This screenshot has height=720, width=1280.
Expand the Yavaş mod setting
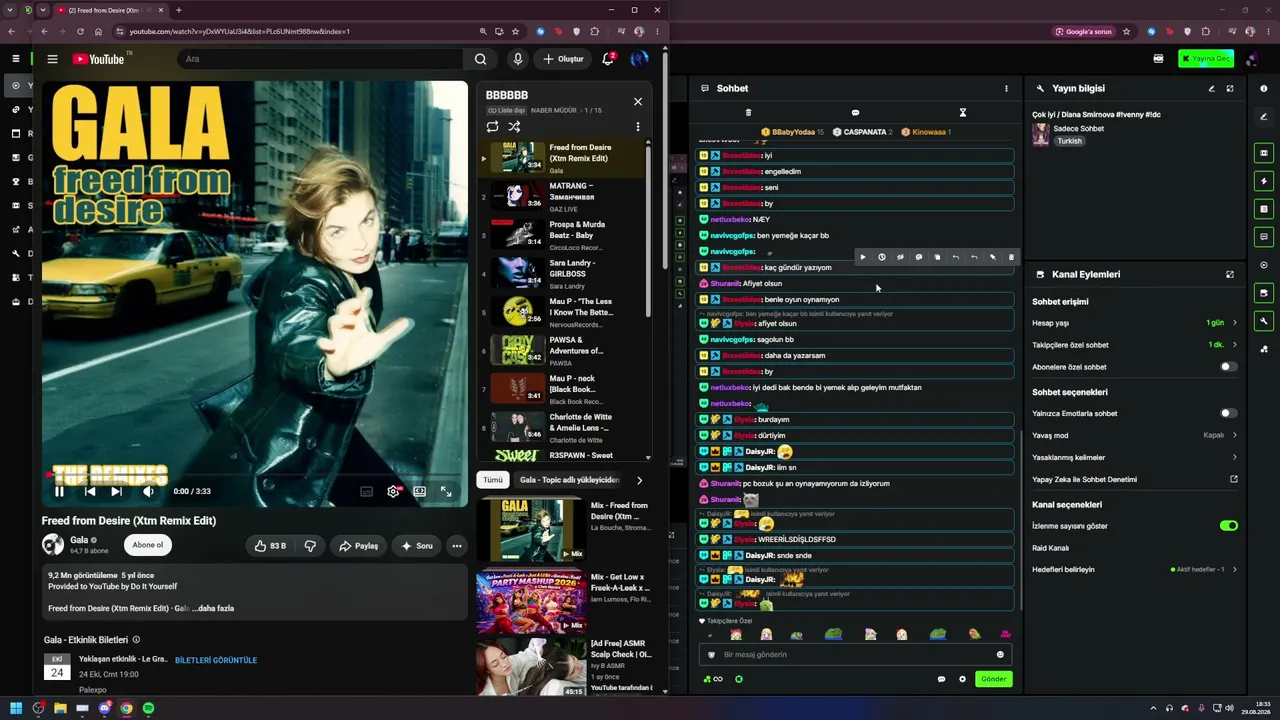coord(1135,435)
